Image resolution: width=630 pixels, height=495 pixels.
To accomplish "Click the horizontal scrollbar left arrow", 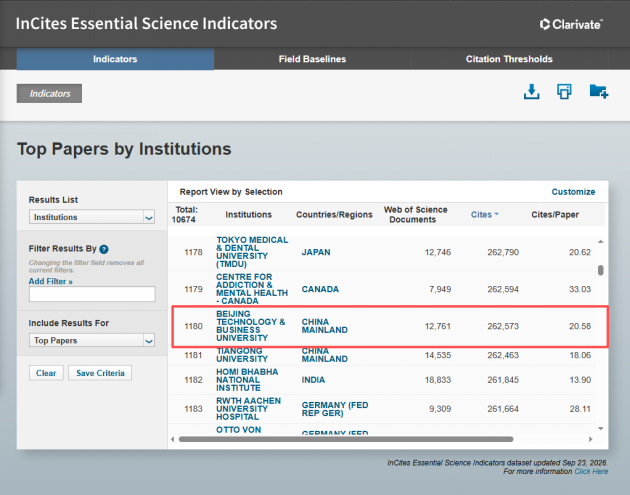I will tap(172, 439).
